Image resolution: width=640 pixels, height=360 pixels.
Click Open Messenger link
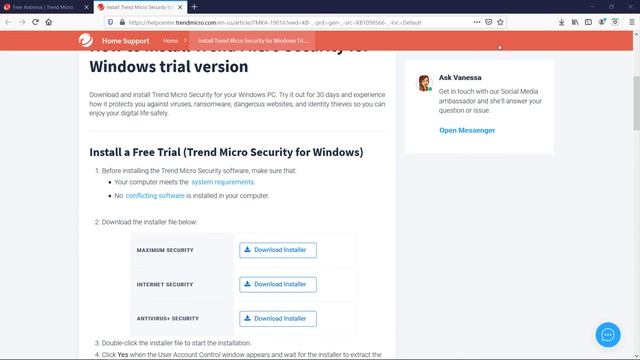467,130
